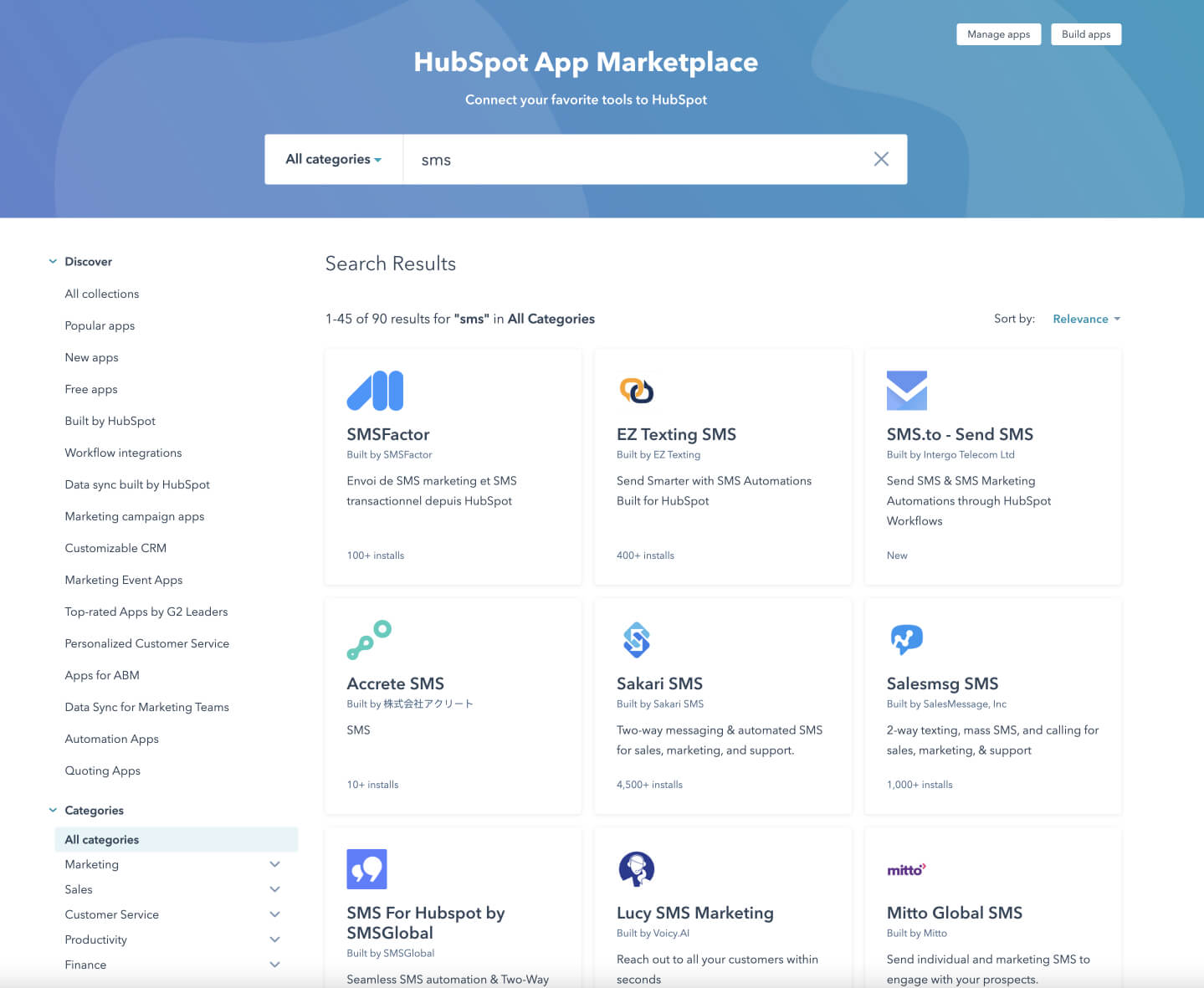
Task: Open Apps for ABM
Action: tap(102, 675)
